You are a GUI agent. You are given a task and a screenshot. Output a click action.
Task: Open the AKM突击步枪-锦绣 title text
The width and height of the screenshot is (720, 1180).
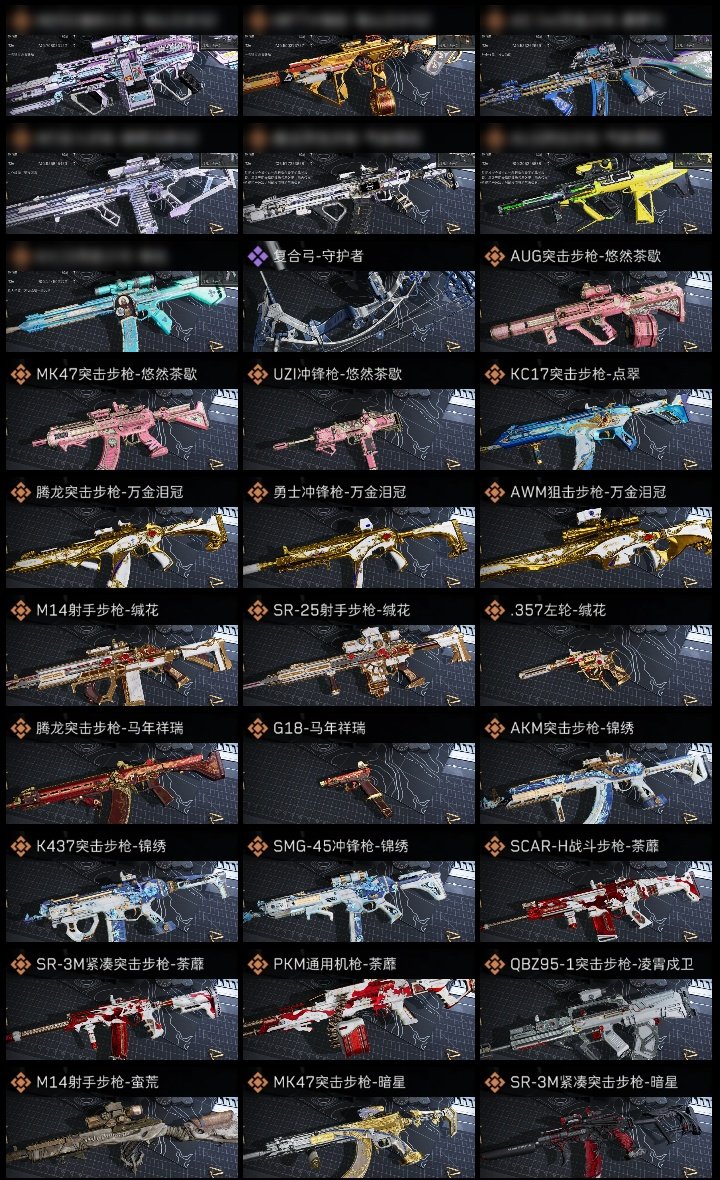point(572,728)
